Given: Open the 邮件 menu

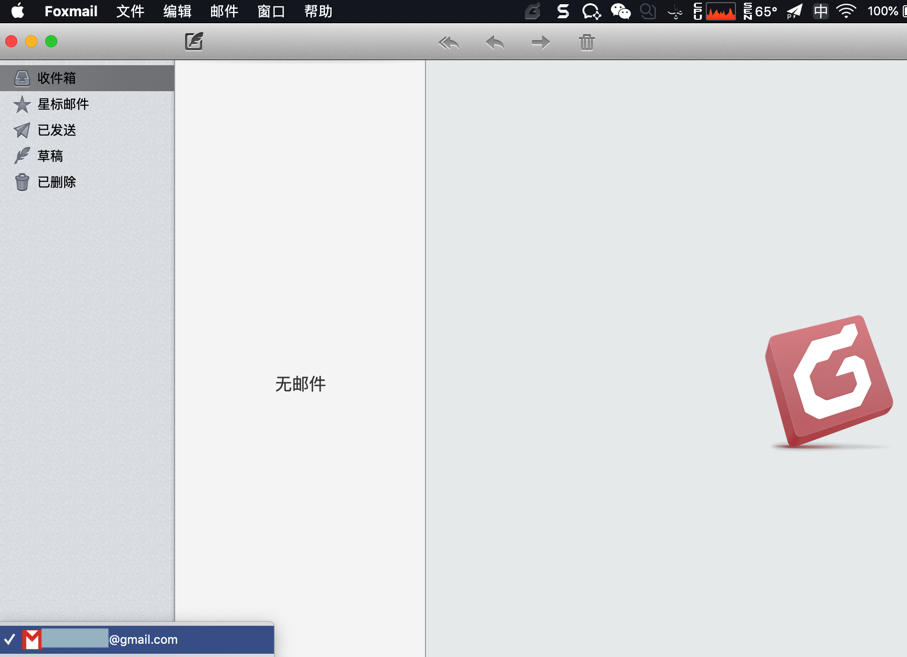Looking at the screenshot, I should [x=224, y=11].
